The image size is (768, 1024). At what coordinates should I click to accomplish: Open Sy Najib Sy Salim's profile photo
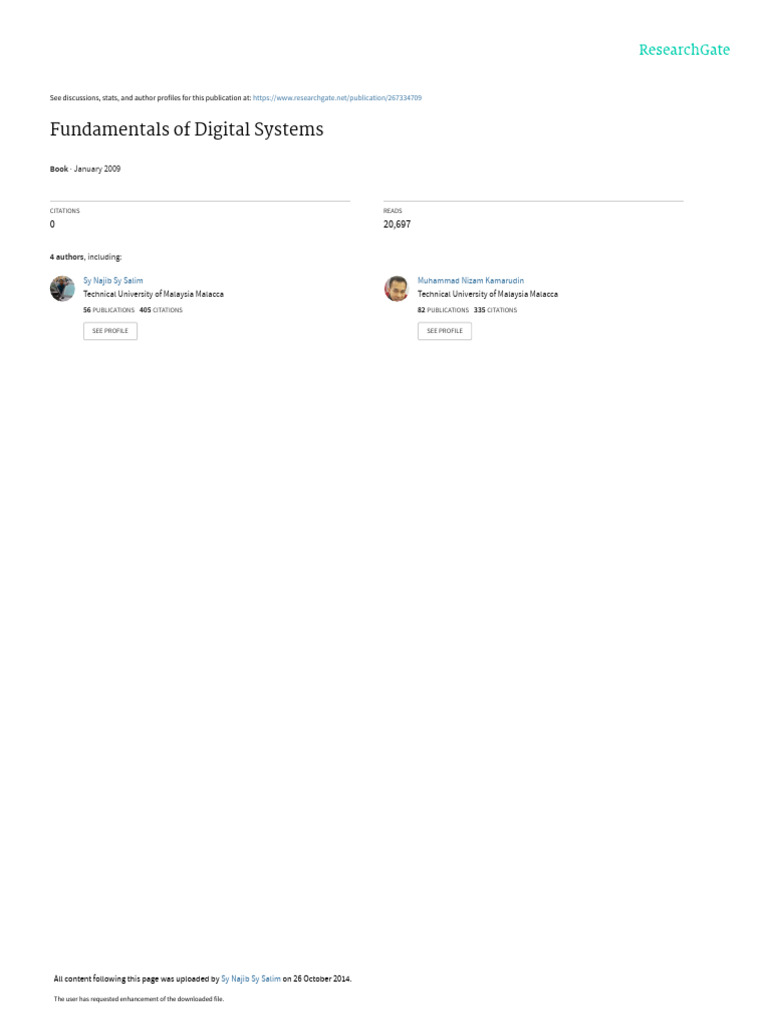tap(63, 289)
